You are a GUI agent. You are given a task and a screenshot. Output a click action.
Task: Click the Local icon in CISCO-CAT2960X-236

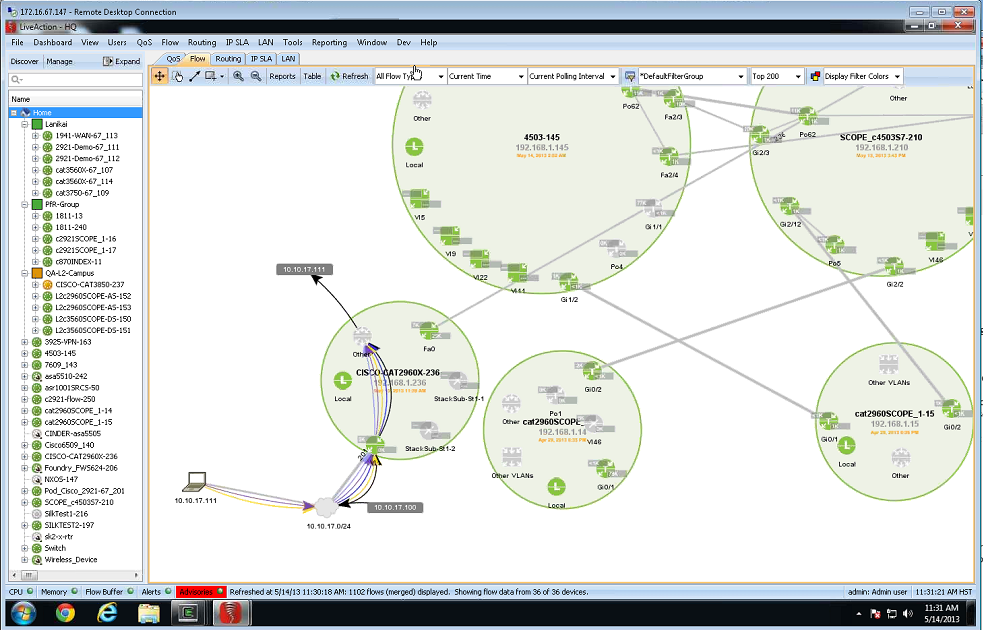click(x=342, y=381)
